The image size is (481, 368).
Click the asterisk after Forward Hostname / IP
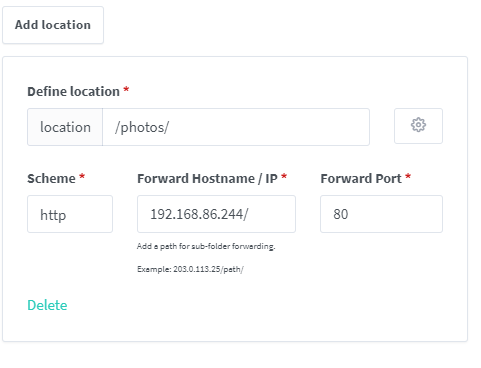[284, 177]
